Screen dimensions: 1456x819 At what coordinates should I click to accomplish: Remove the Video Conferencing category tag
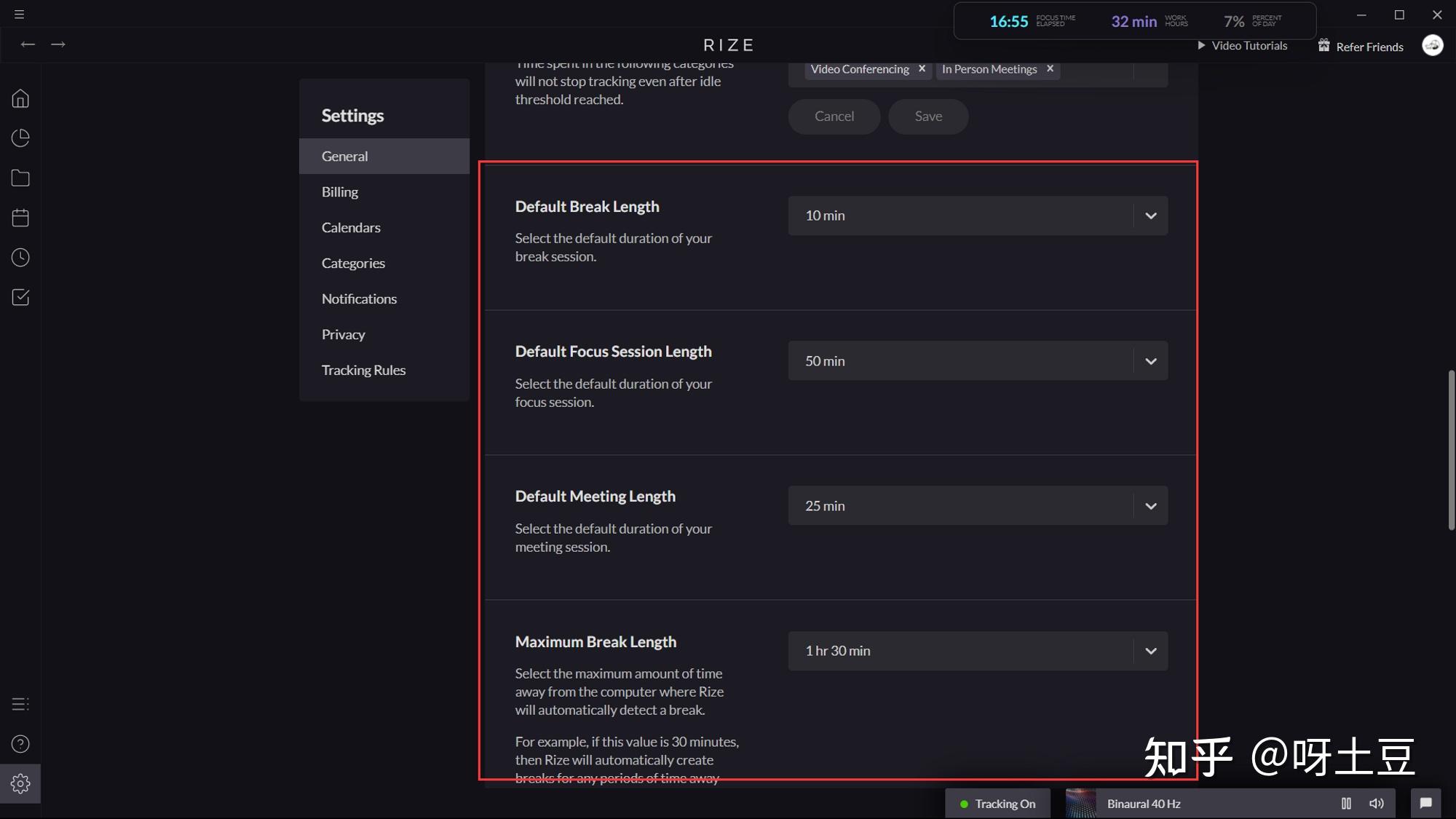922,68
